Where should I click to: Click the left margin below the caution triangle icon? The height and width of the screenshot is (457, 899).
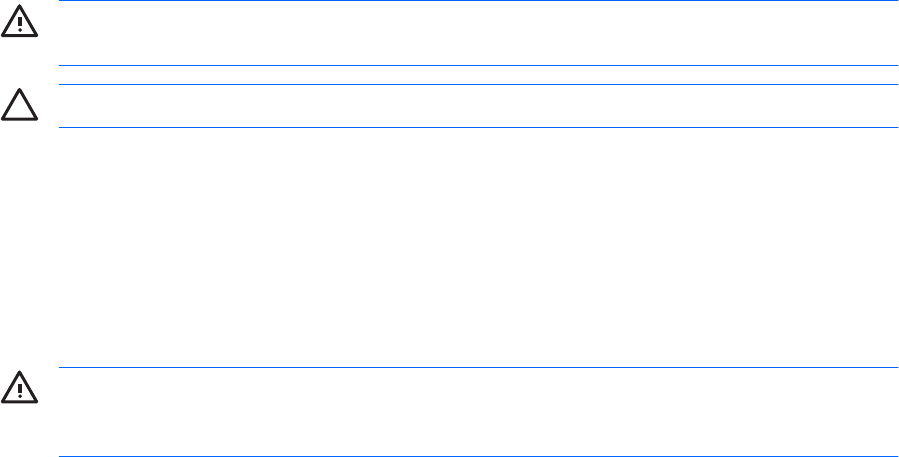tap(18, 200)
